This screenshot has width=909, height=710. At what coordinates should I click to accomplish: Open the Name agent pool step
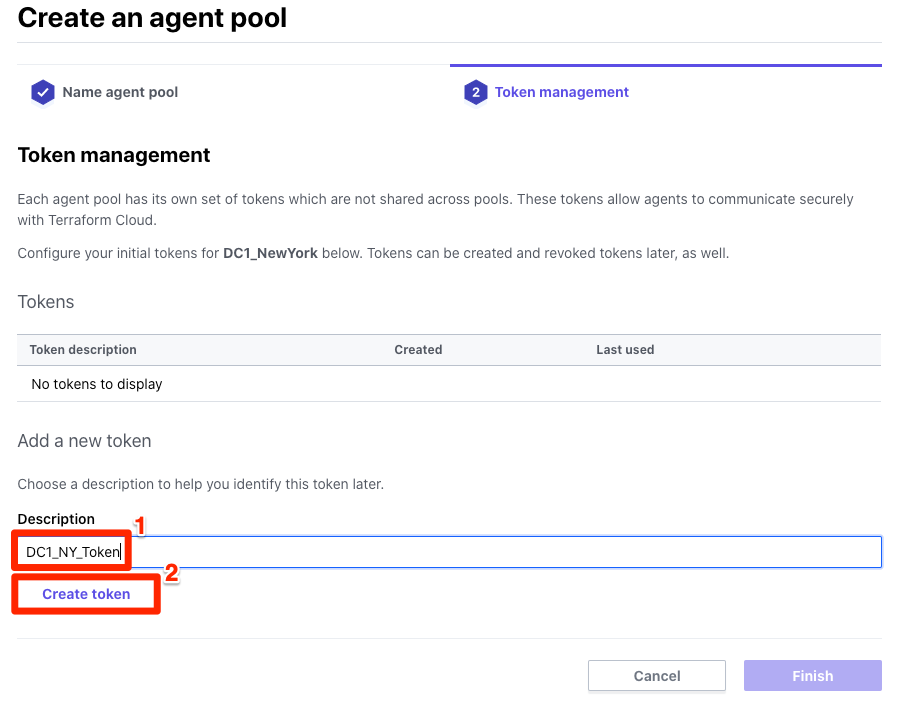(x=120, y=92)
